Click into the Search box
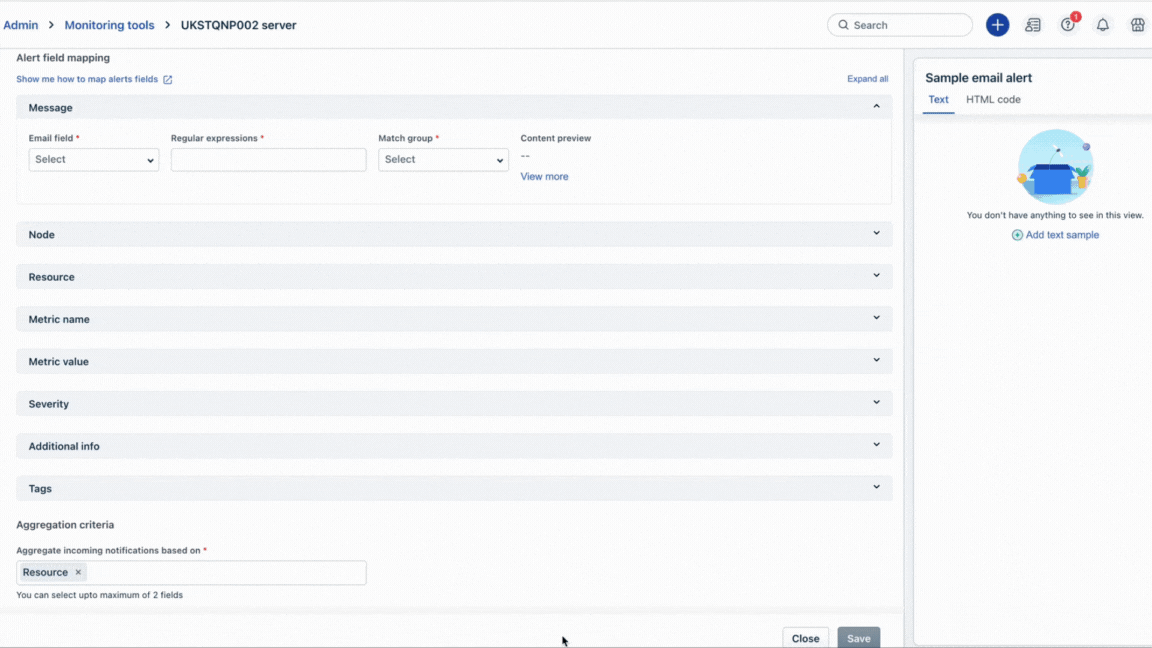The width and height of the screenshot is (1152, 648). 899,25
